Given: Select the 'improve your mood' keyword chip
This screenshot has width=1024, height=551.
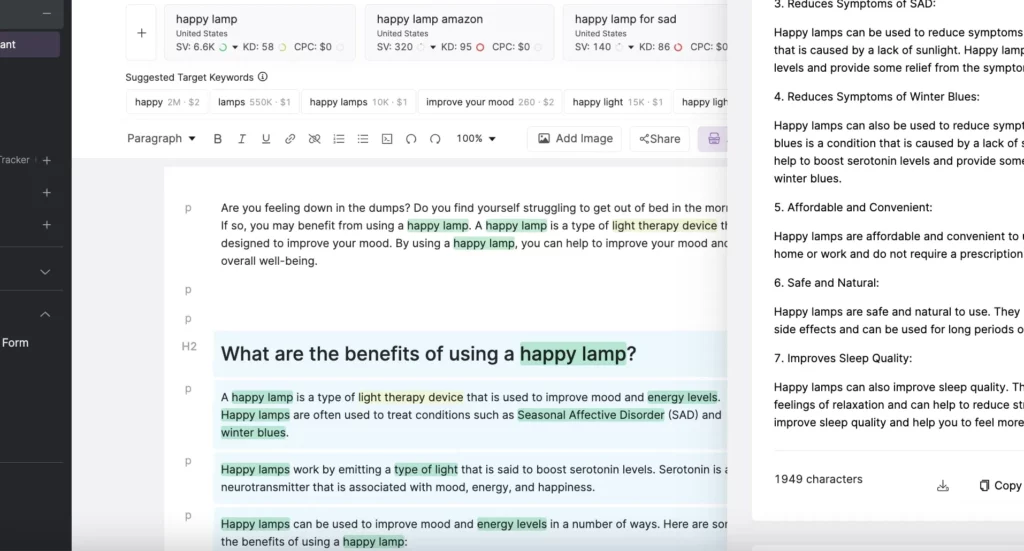Looking at the screenshot, I should click(x=489, y=102).
